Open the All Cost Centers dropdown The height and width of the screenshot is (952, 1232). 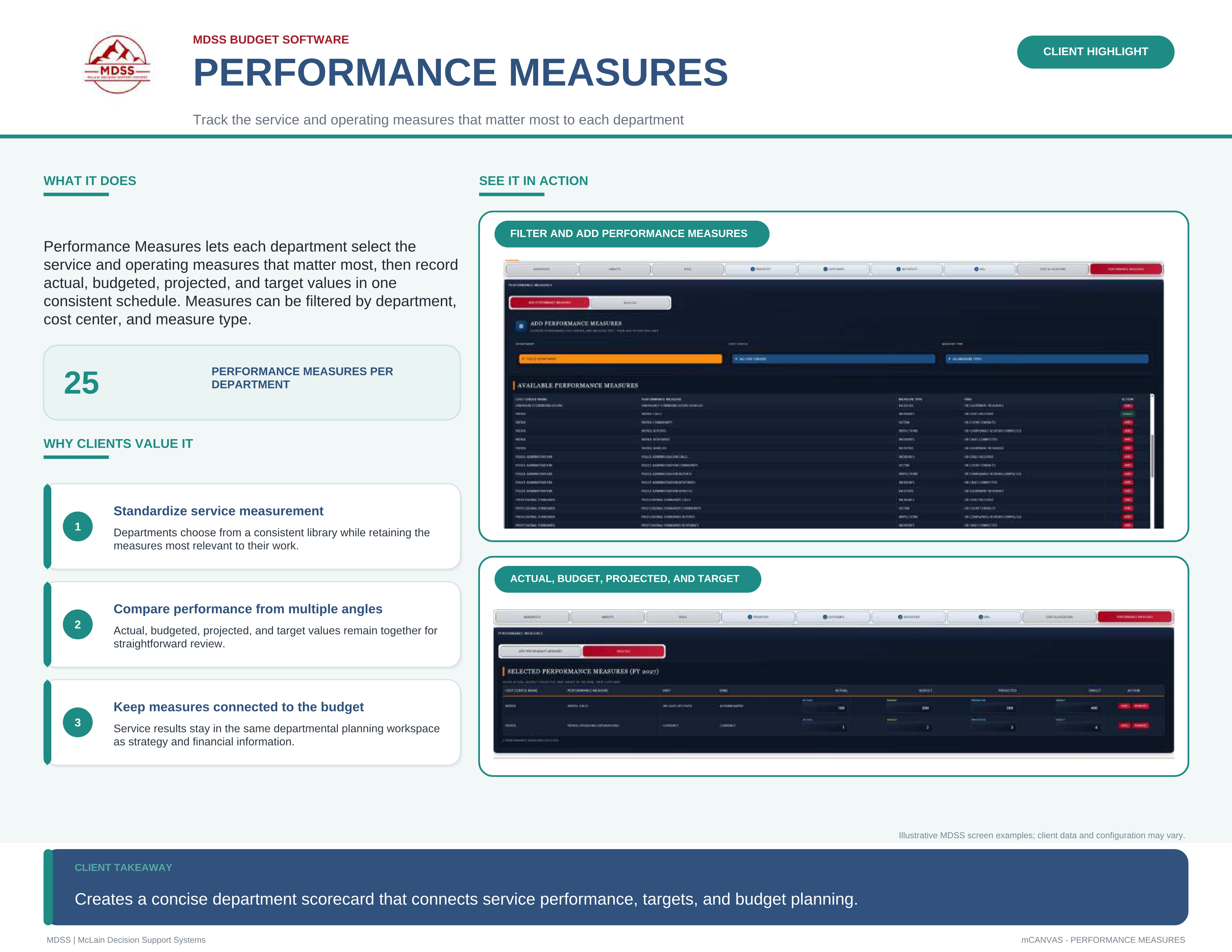[x=834, y=359]
